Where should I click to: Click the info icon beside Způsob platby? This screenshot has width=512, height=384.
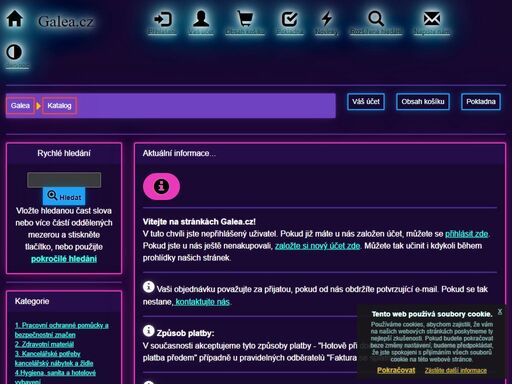[x=149, y=331]
